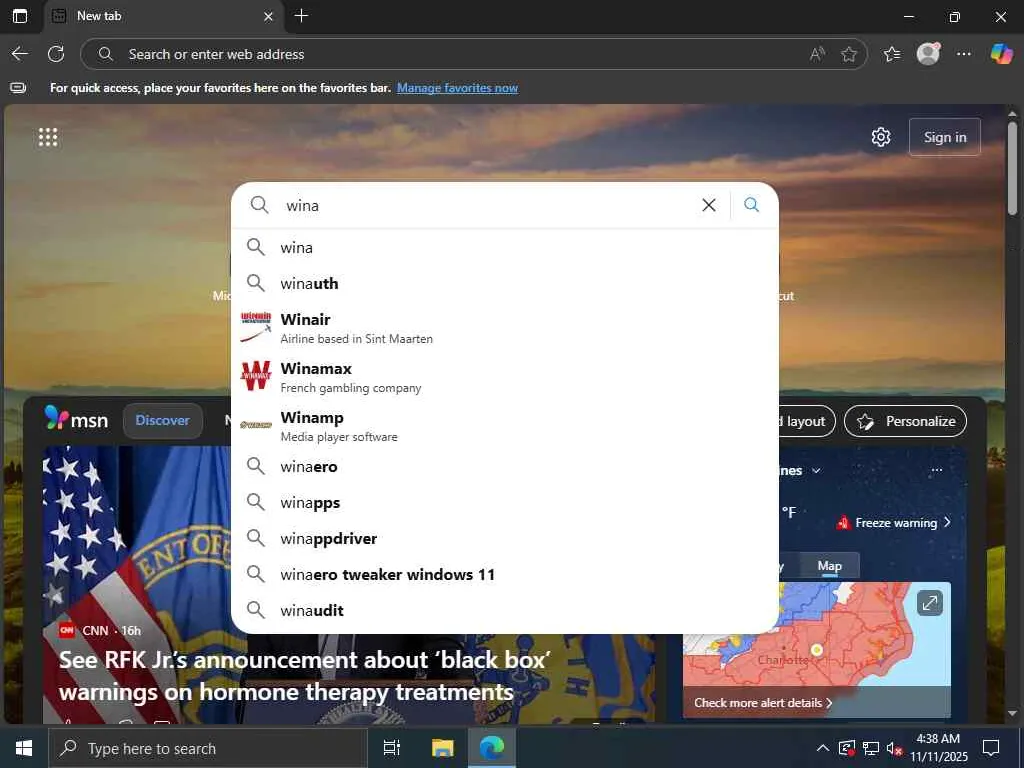Open the notifications action center icon

(x=991, y=748)
